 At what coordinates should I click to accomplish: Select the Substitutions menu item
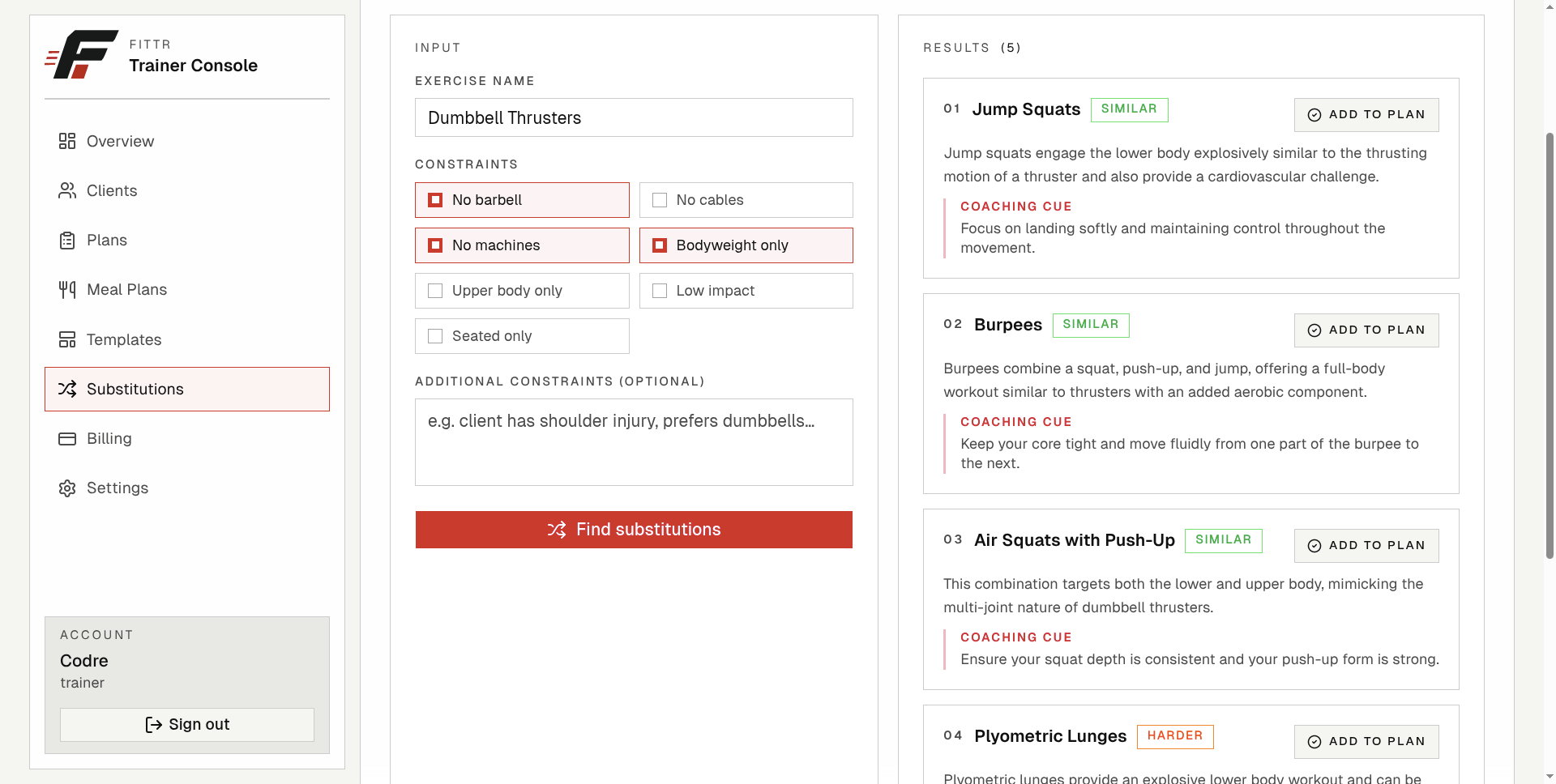[187, 389]
